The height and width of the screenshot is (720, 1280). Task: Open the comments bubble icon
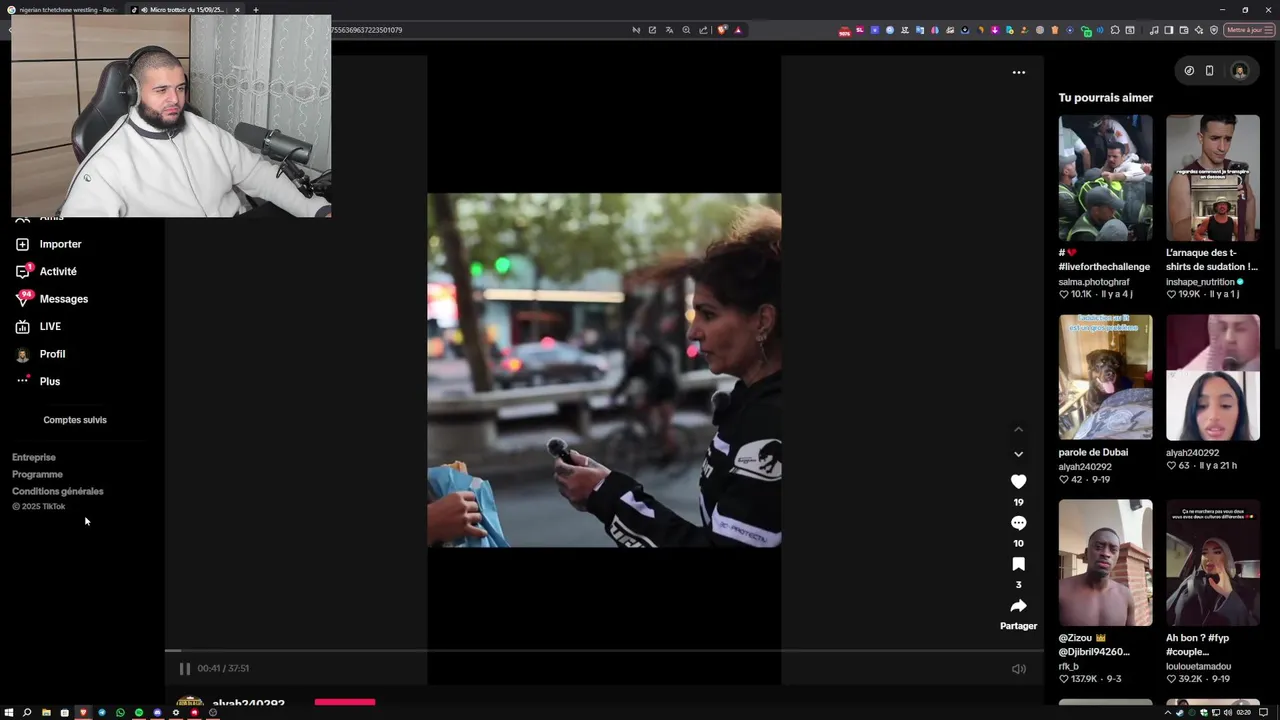[x=1018, y=523]
